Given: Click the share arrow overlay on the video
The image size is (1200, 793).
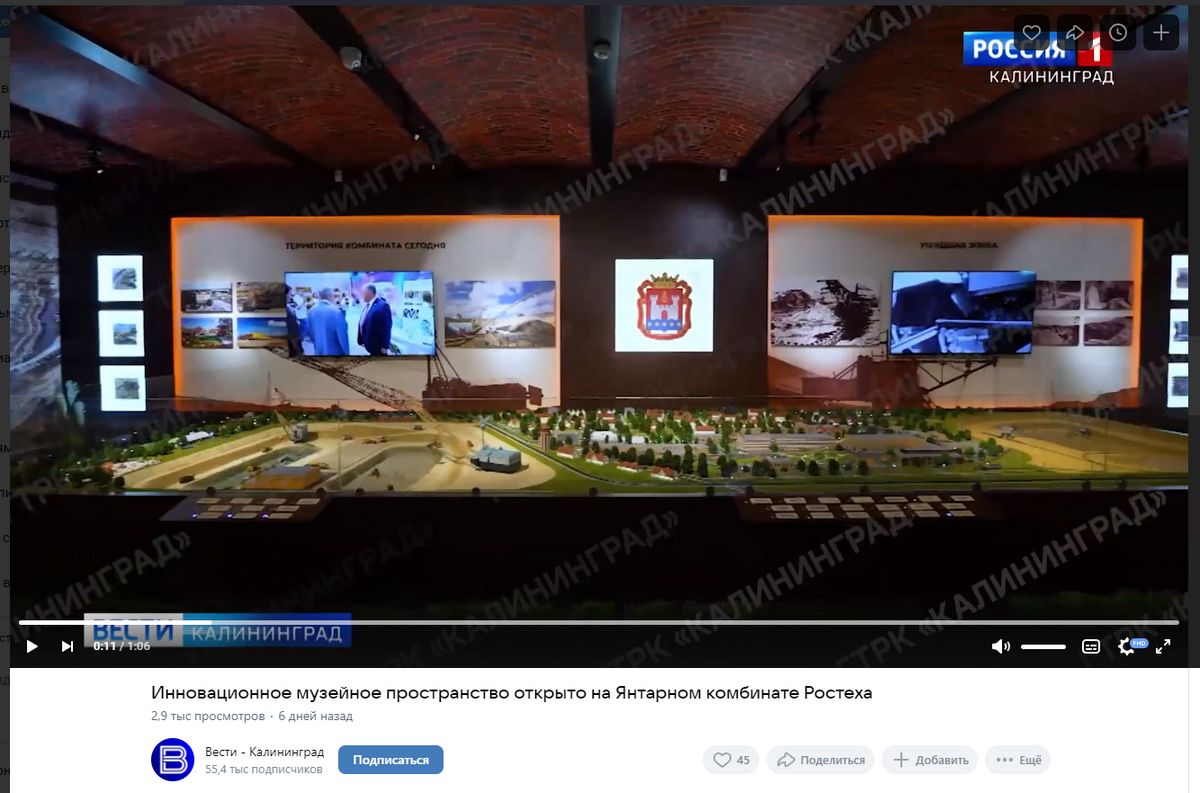Looking at the screenshot, I should tap(1075, 33).
